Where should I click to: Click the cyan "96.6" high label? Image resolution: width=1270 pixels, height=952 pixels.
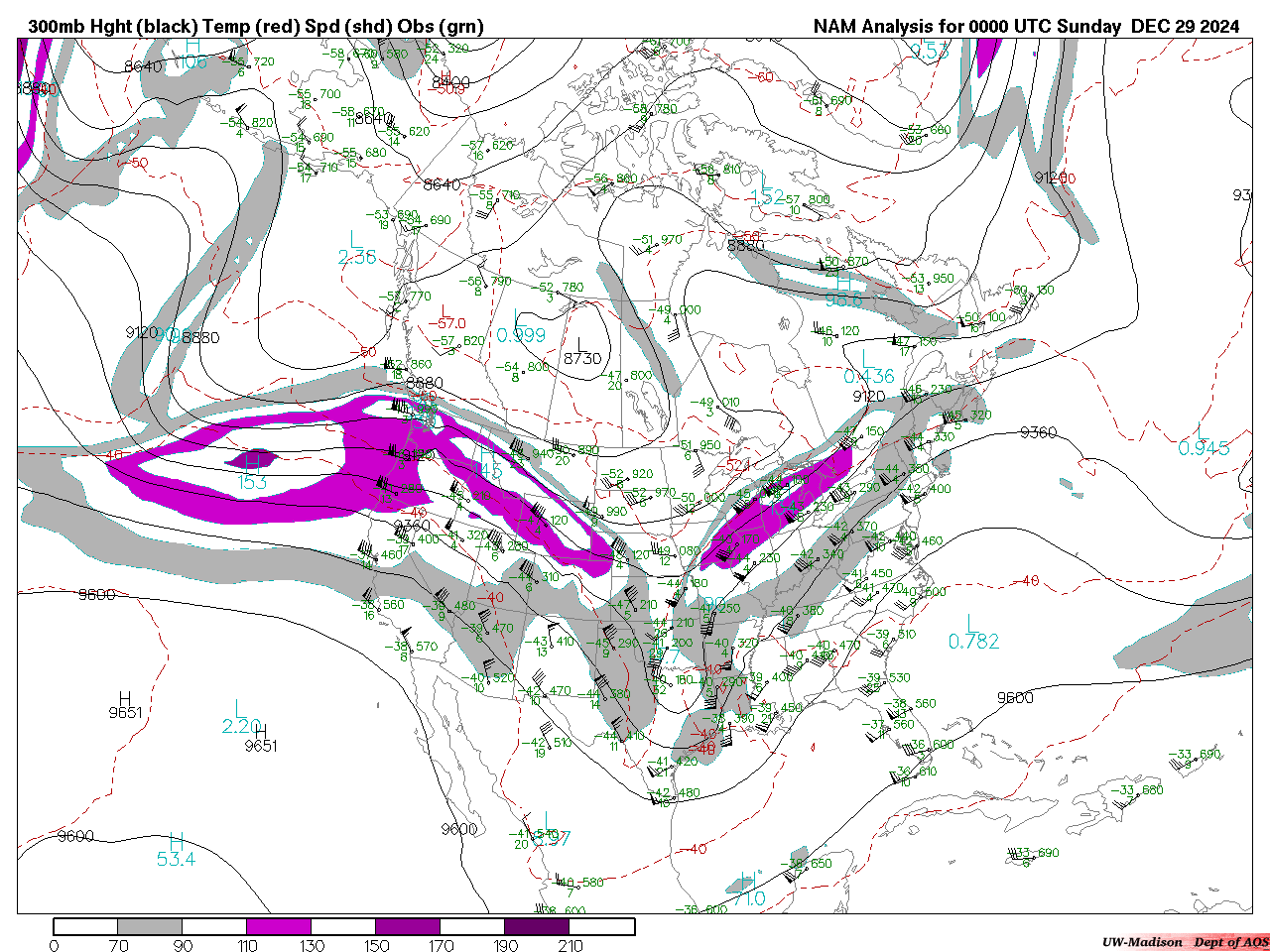point(844,300)
